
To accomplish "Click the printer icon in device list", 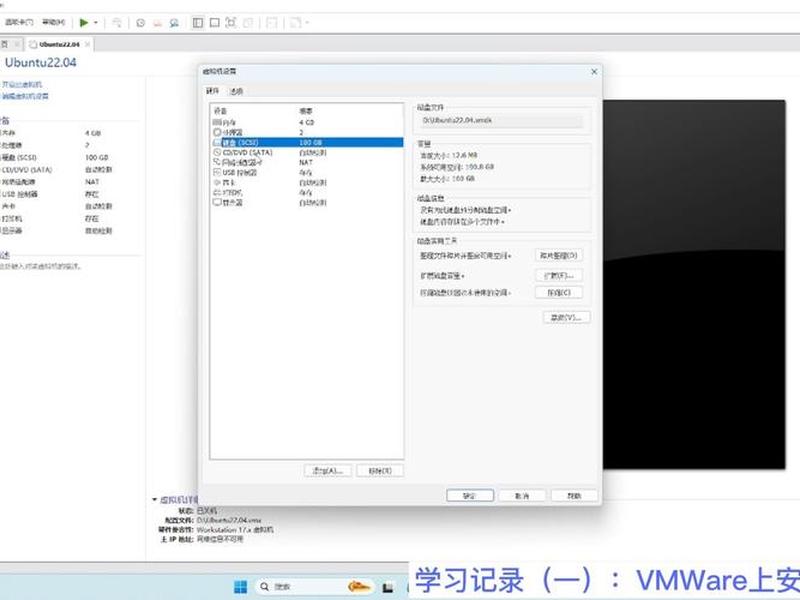I will click(217, 192).
